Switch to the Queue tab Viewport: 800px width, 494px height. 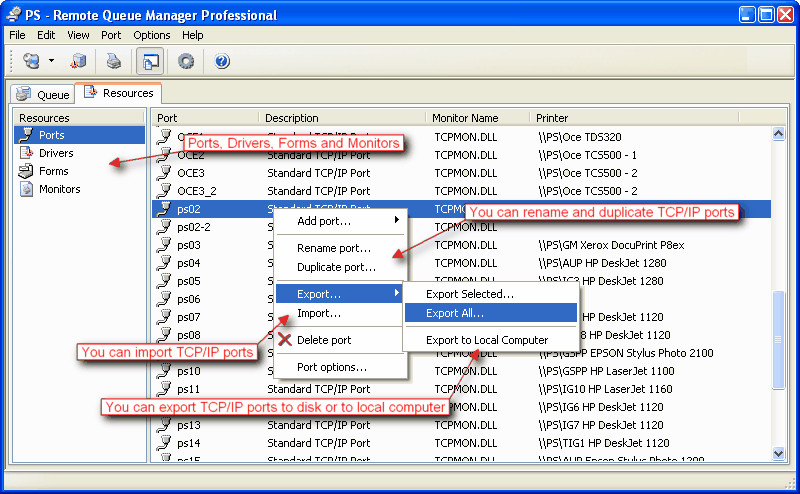(x=43, y=95)
